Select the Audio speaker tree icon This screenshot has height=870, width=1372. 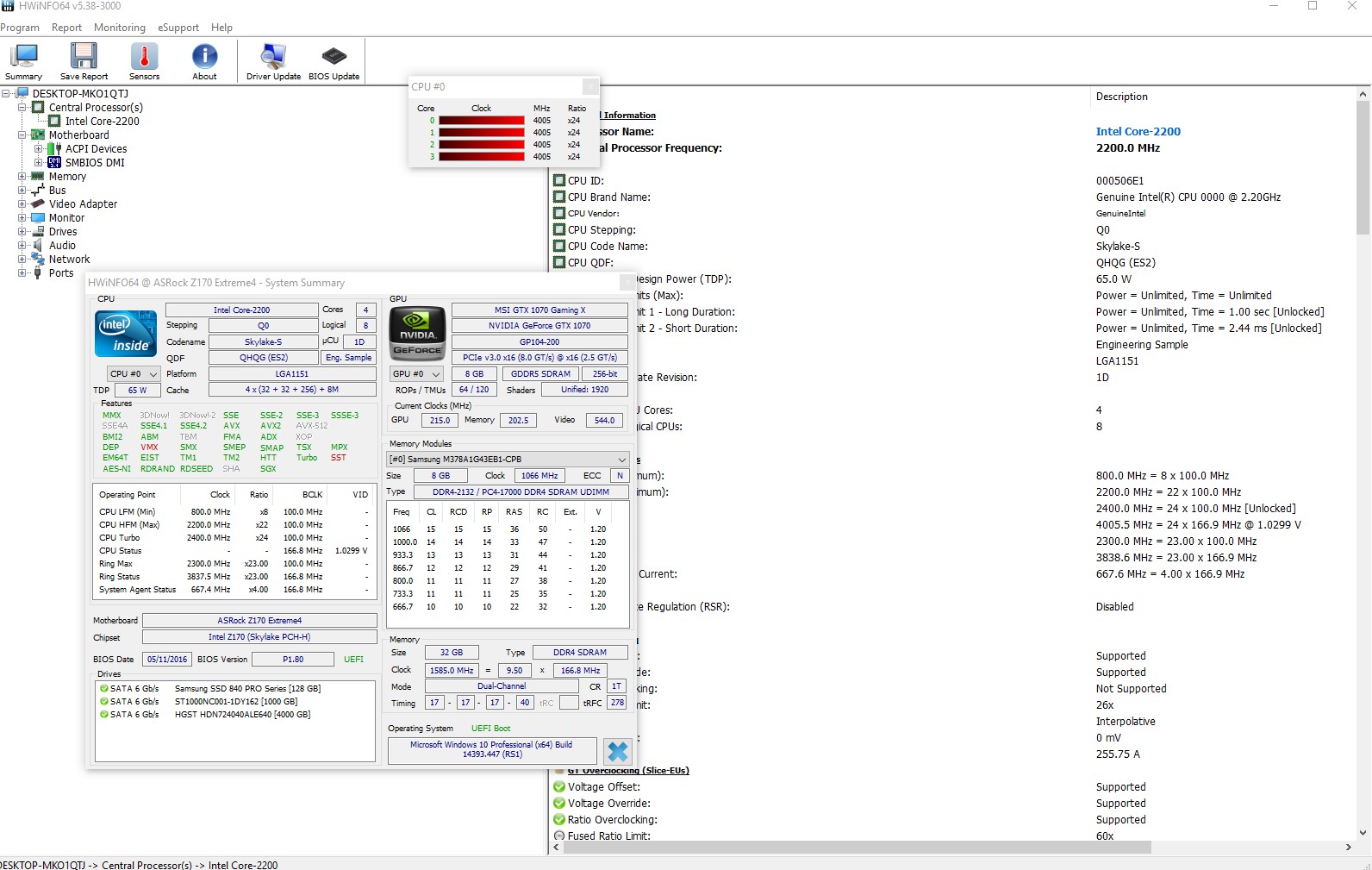[38, 245]
